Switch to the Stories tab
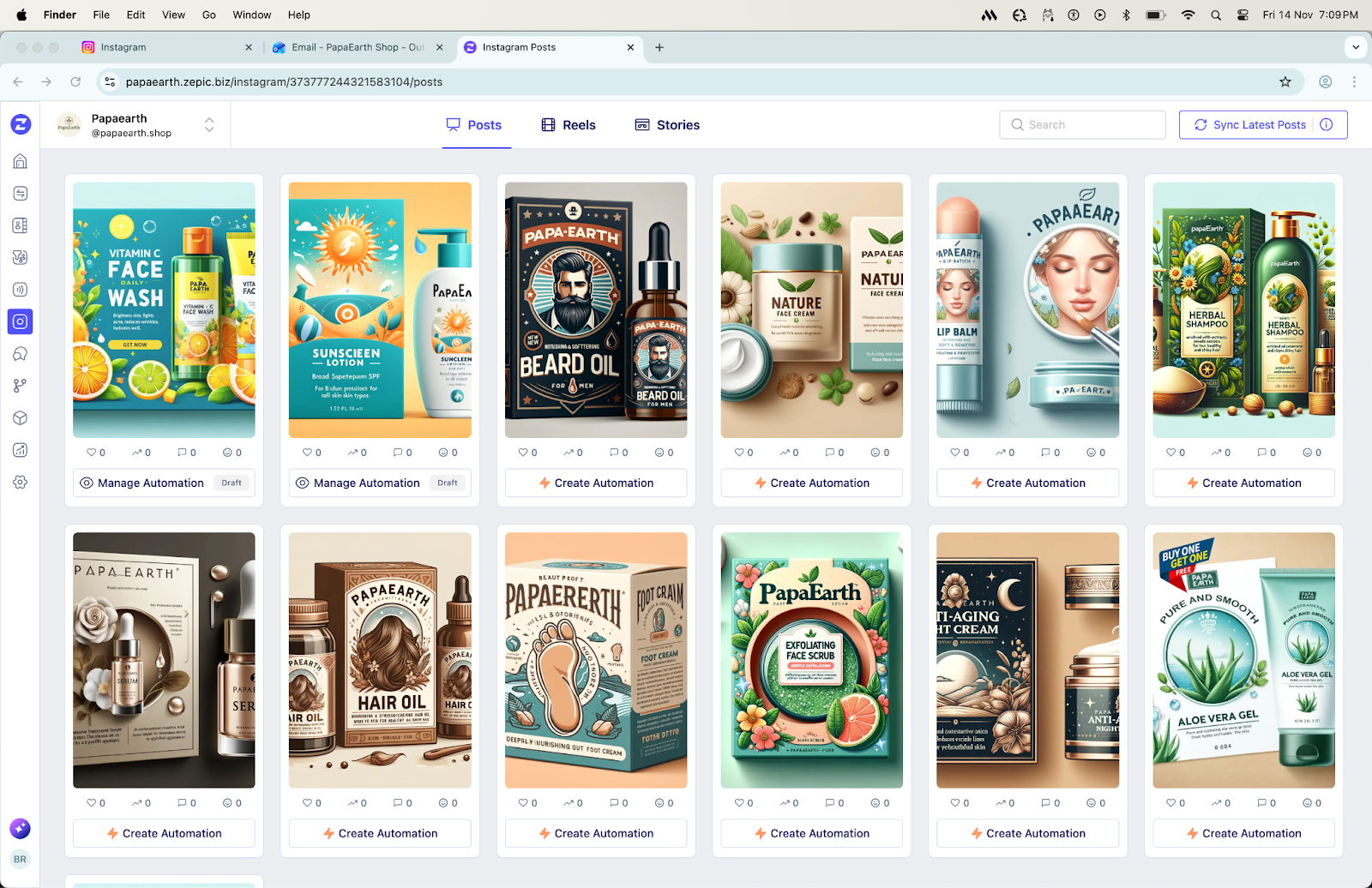Image resolution: width=1372 pixels, height=888 pixels. tap(667, 125)
